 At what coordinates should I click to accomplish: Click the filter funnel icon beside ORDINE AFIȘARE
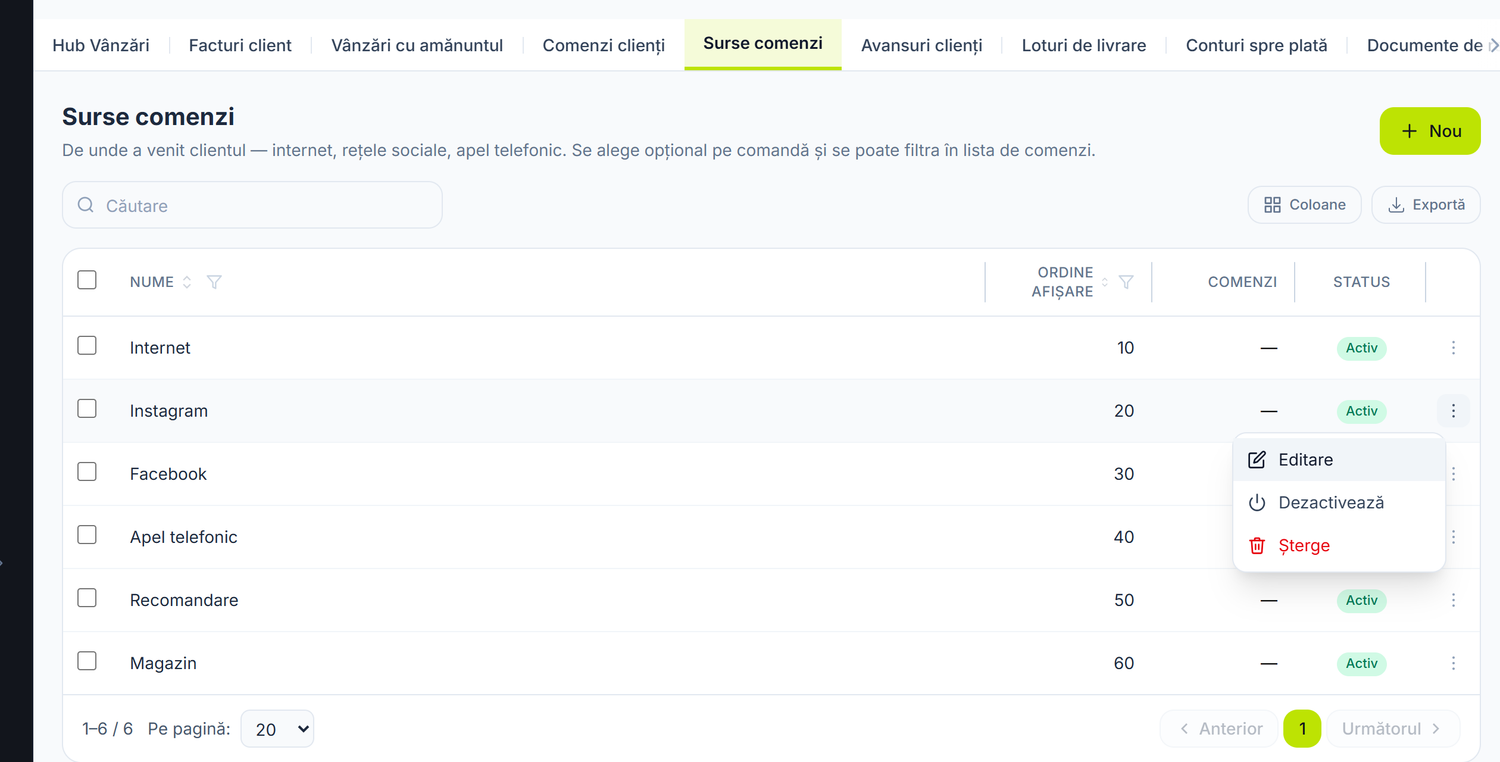pos(1126,282)
